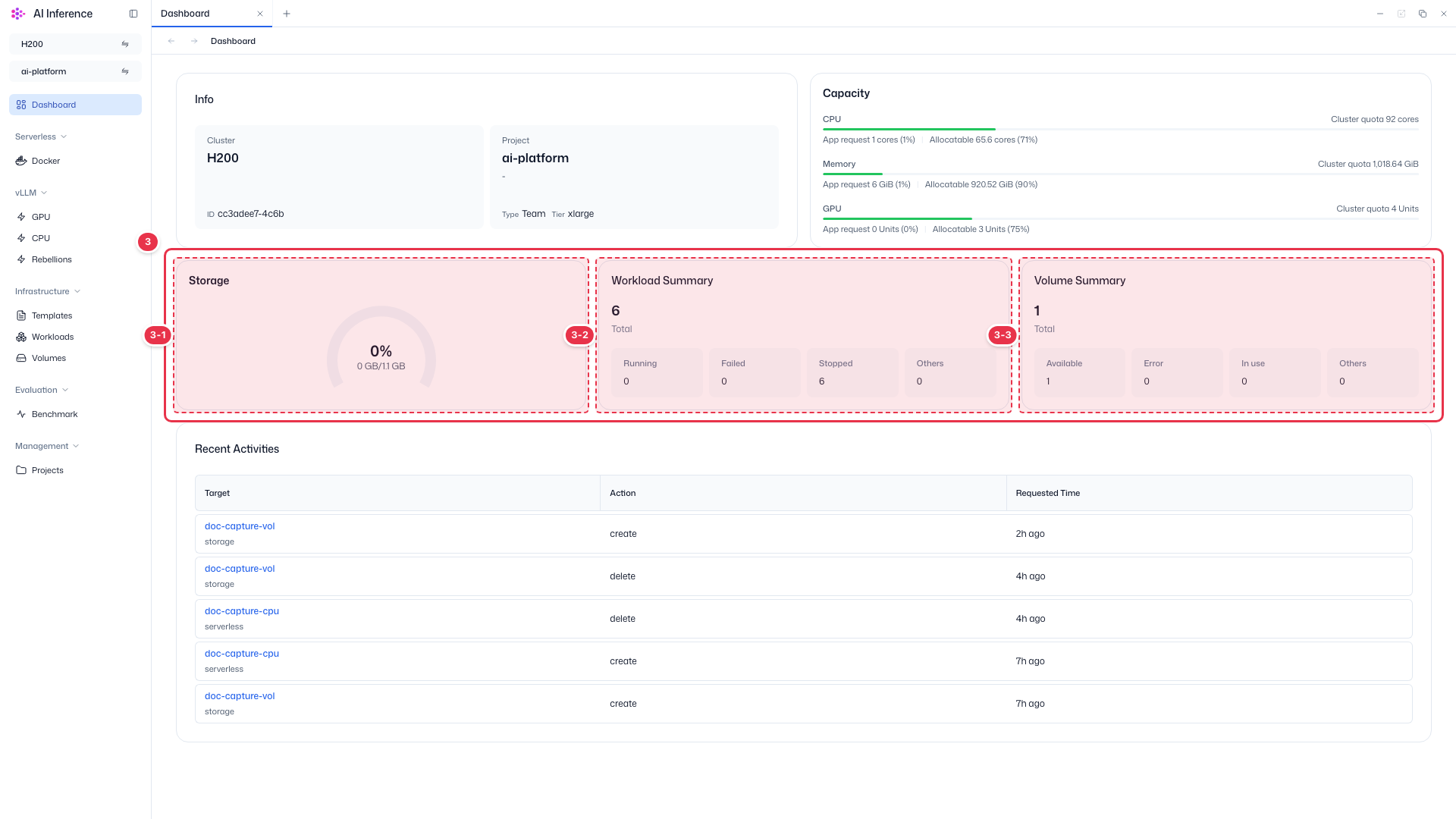Click the Available volumes tile
Viewport: 1456px width, 819px height.
click(x=1080, y=372)
